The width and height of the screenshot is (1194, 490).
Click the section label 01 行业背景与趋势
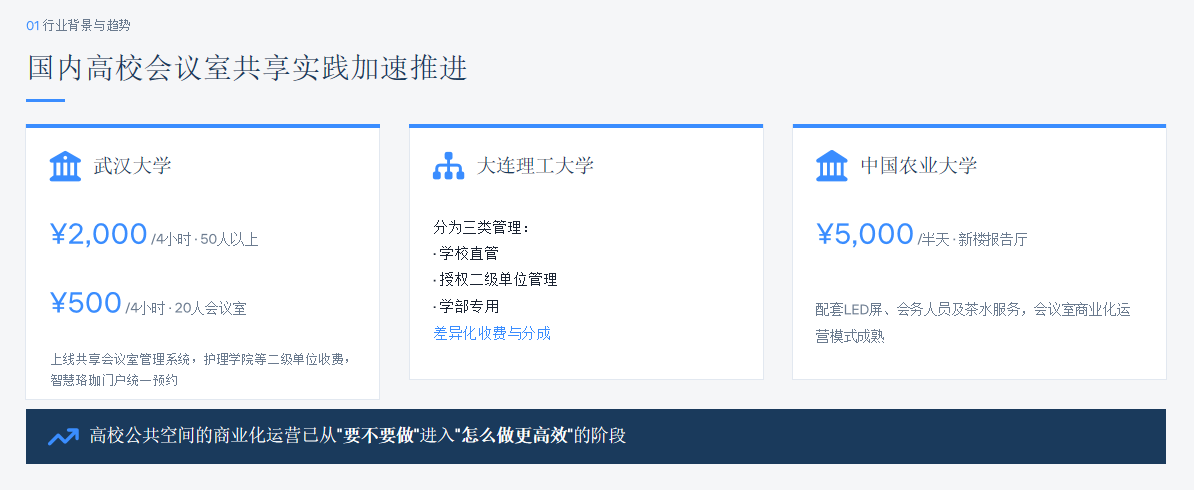(x=78, y=26)
